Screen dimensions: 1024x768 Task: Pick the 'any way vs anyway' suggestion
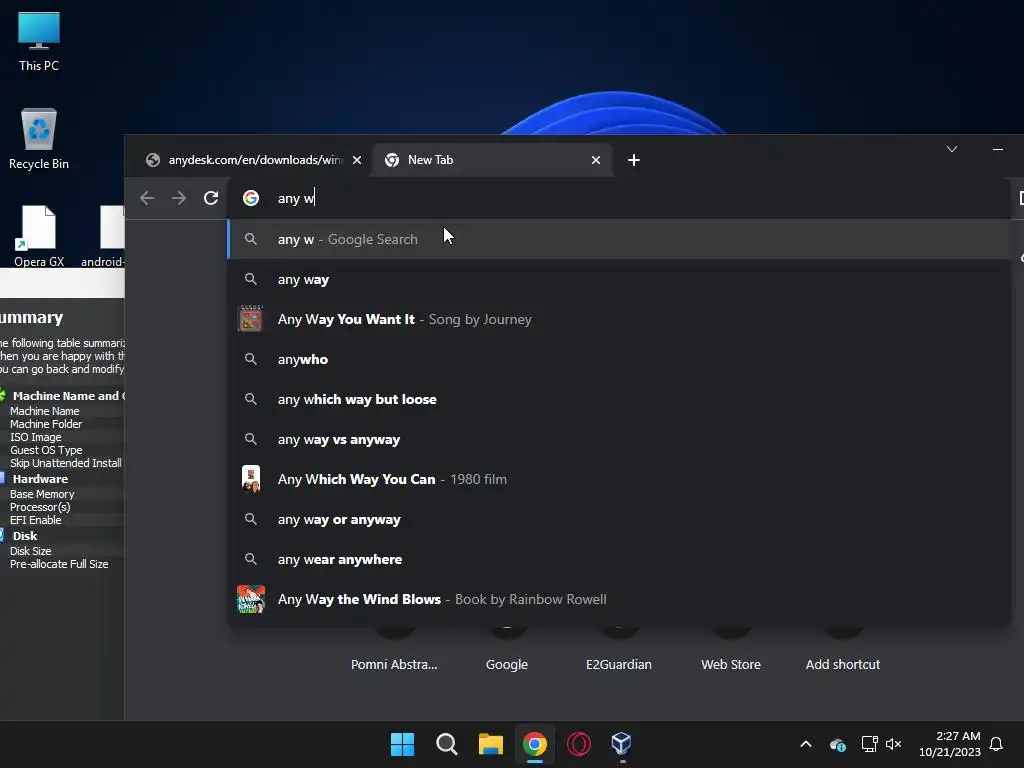(619, 440)
